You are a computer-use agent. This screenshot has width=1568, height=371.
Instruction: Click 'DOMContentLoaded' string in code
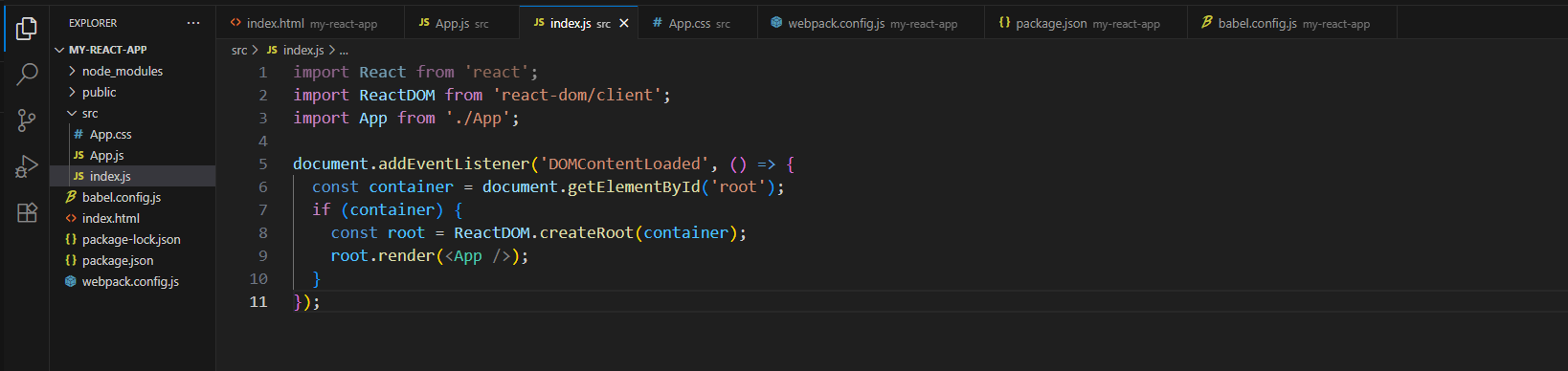click(x=624, y=164)
